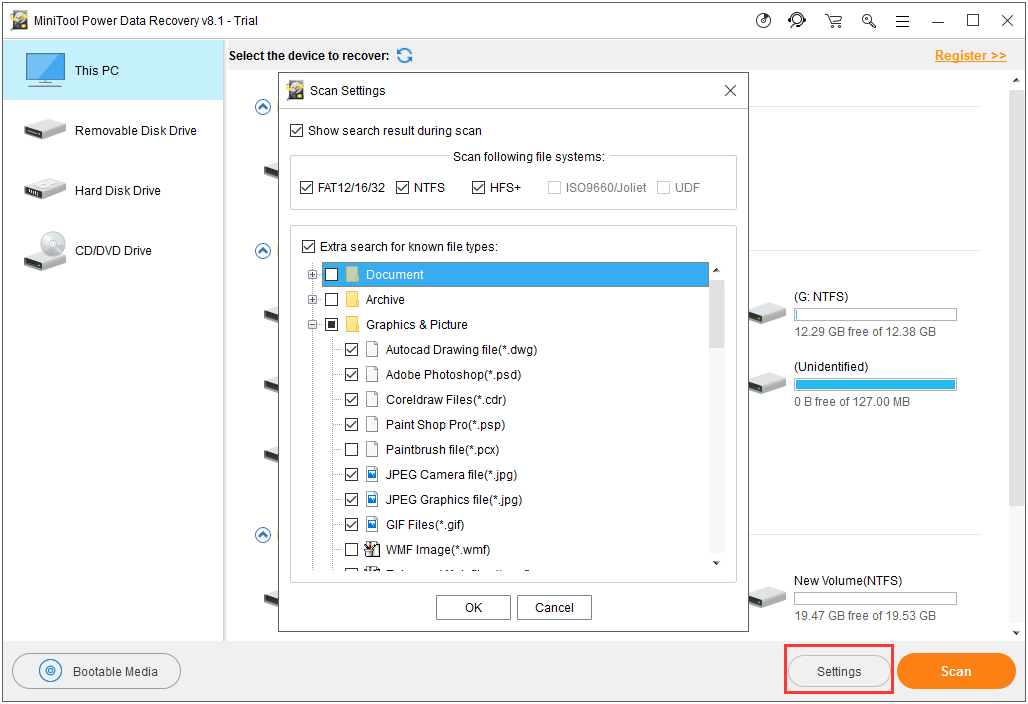The height and width of the screenshot is (704, 1028).
Task: Click file type list scroll up arrow
Action: point(717,270)
